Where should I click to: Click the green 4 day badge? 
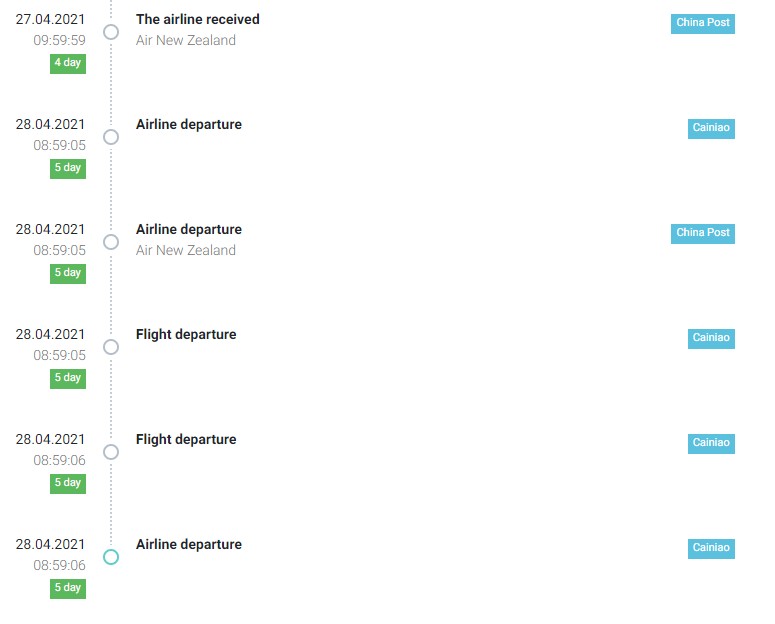point(68,64)
